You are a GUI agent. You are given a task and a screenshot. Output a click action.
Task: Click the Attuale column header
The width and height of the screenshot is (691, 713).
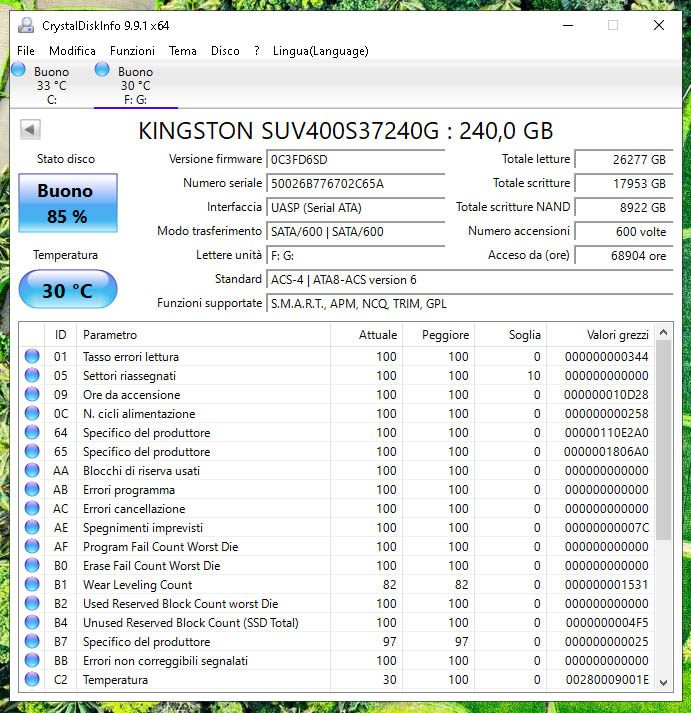(x=366, y=335)
